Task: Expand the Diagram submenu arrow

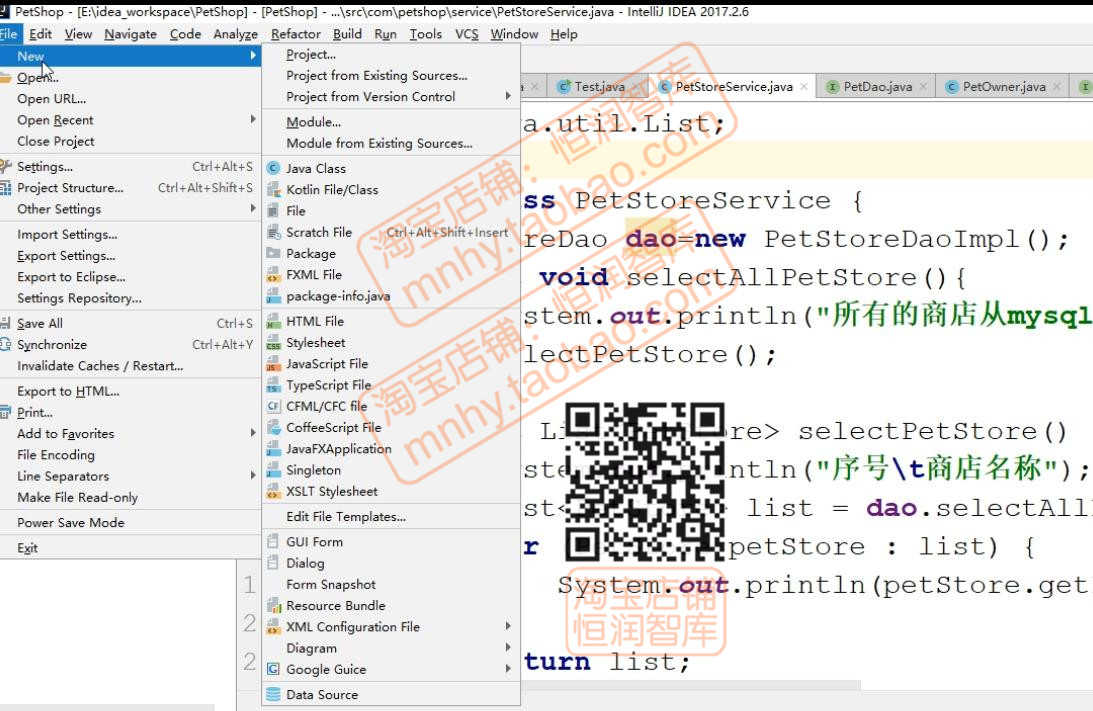Action: point(508,648)
